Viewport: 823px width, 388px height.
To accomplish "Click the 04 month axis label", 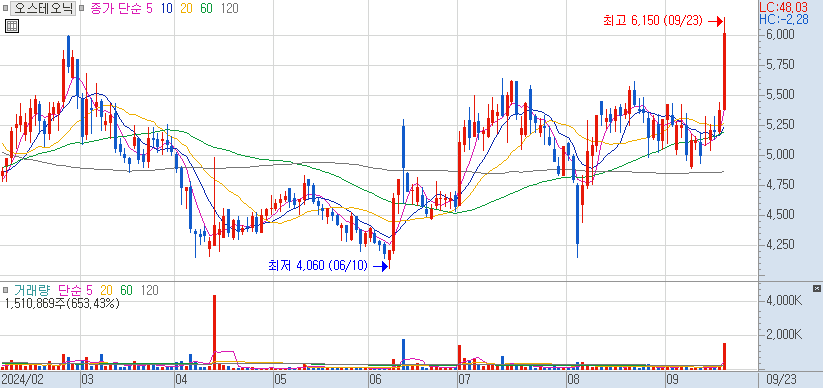I will (181, 379).
